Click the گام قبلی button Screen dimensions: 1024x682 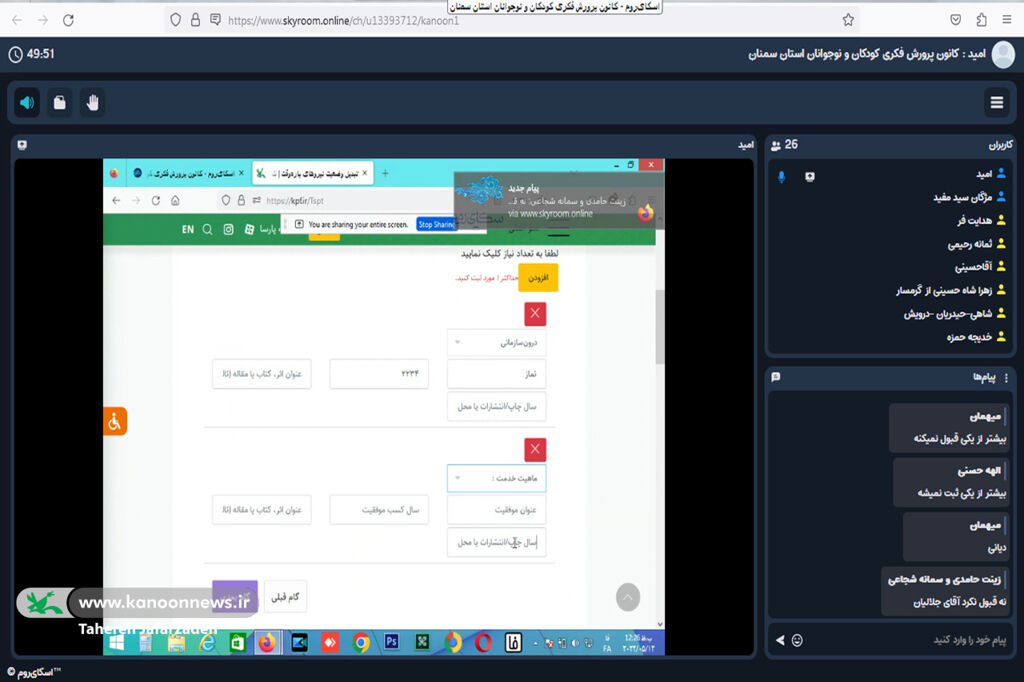pyautogui.click(x=286, y=597)
